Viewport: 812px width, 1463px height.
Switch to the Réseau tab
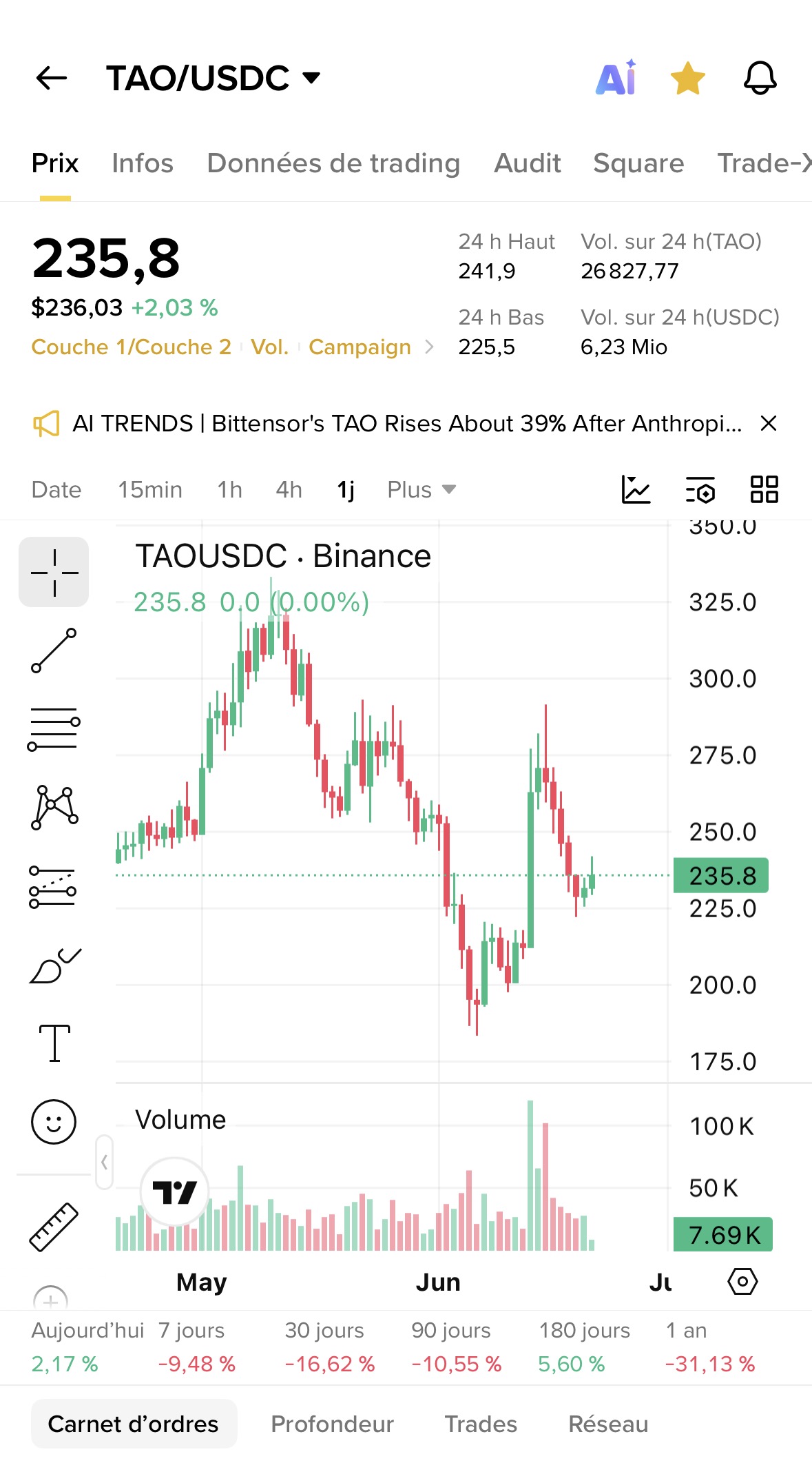(x=608, y=1424)
